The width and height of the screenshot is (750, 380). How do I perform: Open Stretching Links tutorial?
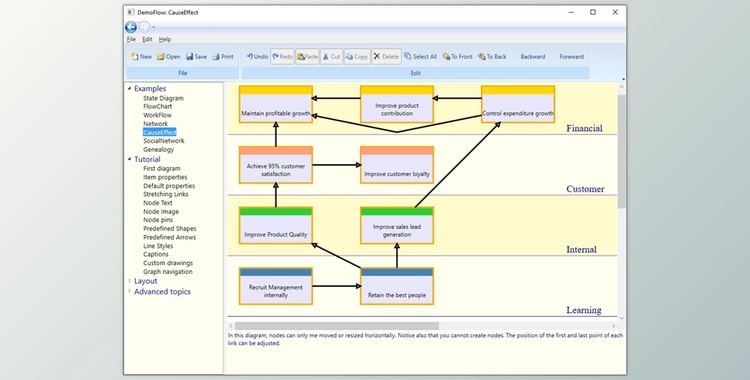pos(165,194)
